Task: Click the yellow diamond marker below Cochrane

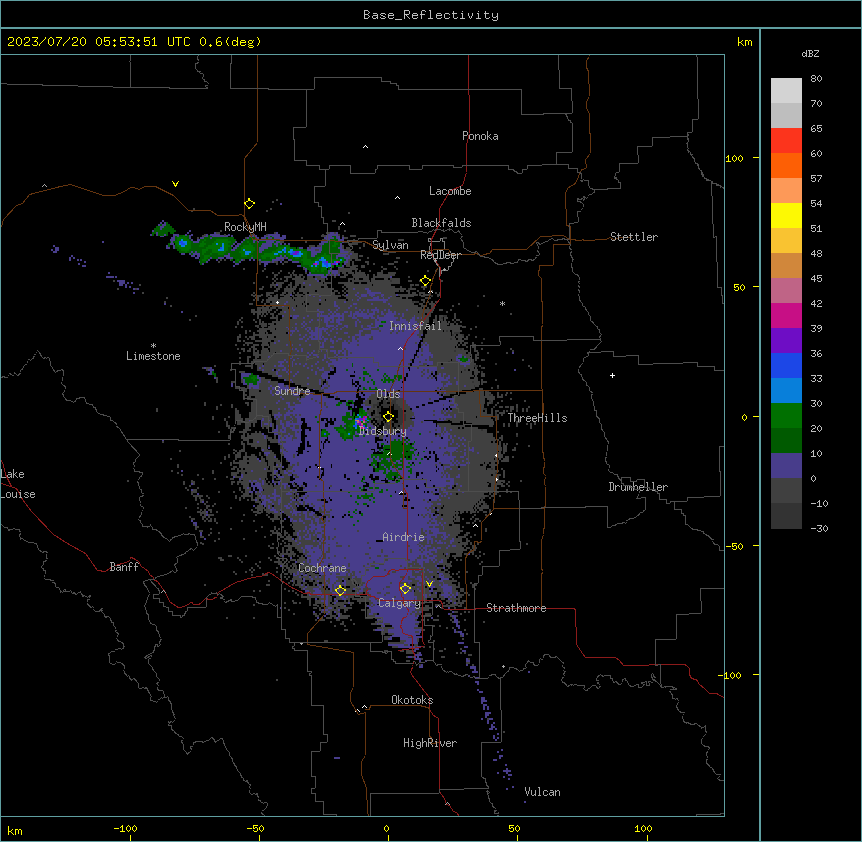Action: [340, 590]
